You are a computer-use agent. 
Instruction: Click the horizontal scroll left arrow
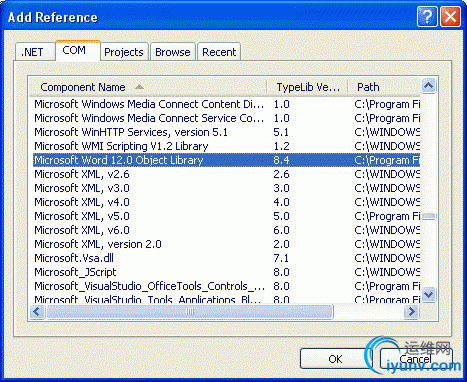pyautogui.click(x=37, y=312)
